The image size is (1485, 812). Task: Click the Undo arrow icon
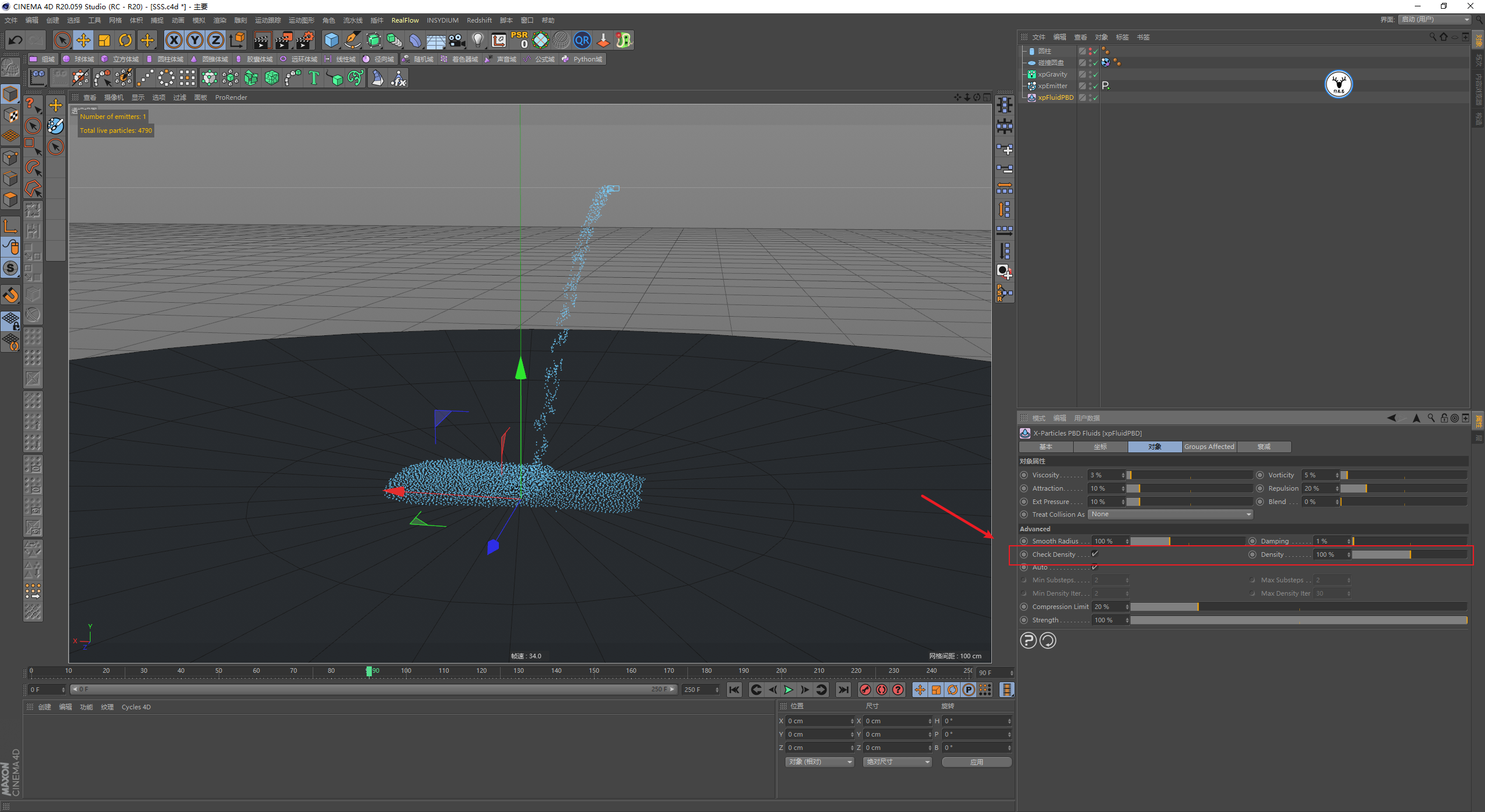(x=16, y=40)
